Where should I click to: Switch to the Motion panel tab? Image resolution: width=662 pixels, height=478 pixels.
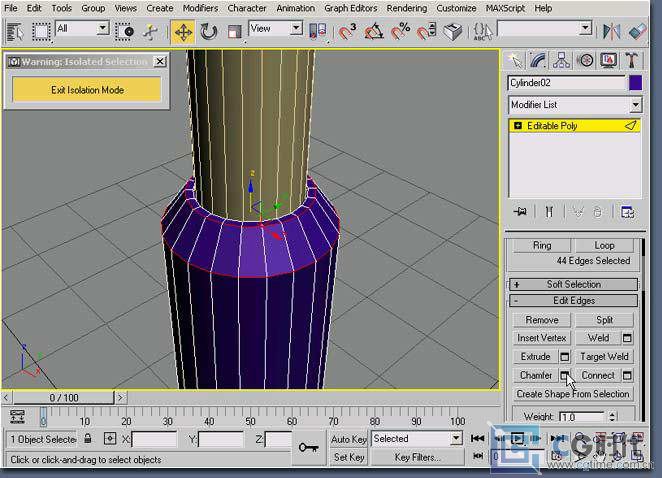[x=586, y=60]
